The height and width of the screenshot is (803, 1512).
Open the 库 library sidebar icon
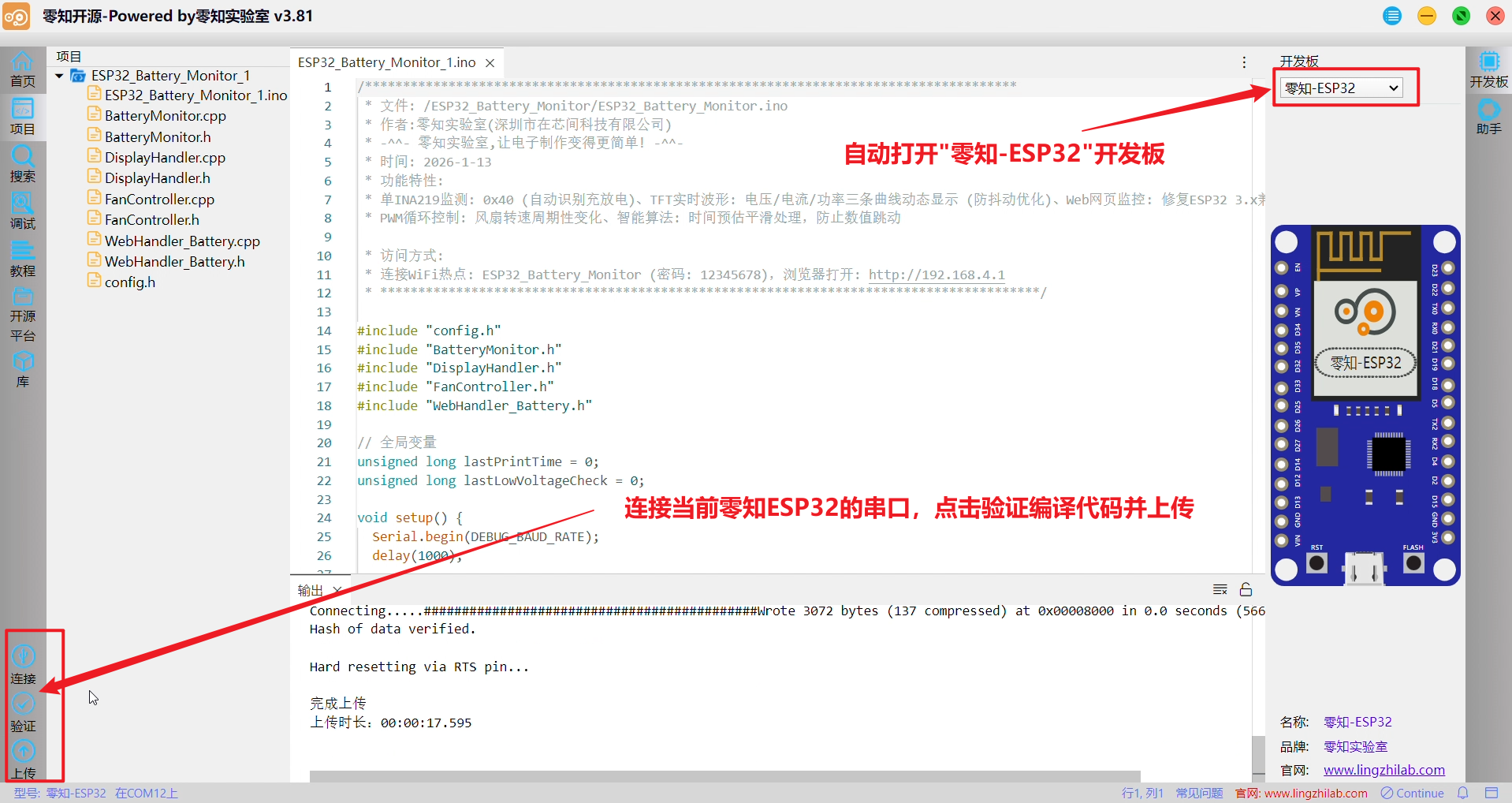[x=23, y=369]
